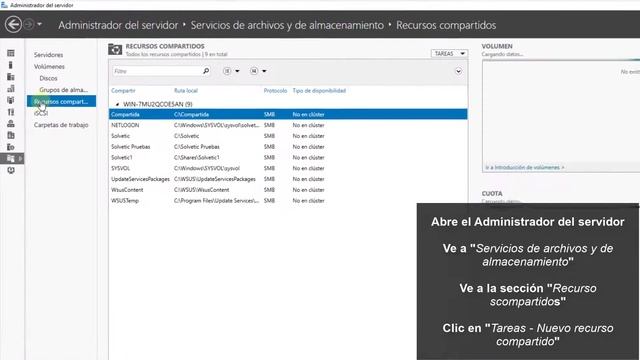
Task: Select the WsusContent share row
Action: pyautogui.click(x=288, y=190)
